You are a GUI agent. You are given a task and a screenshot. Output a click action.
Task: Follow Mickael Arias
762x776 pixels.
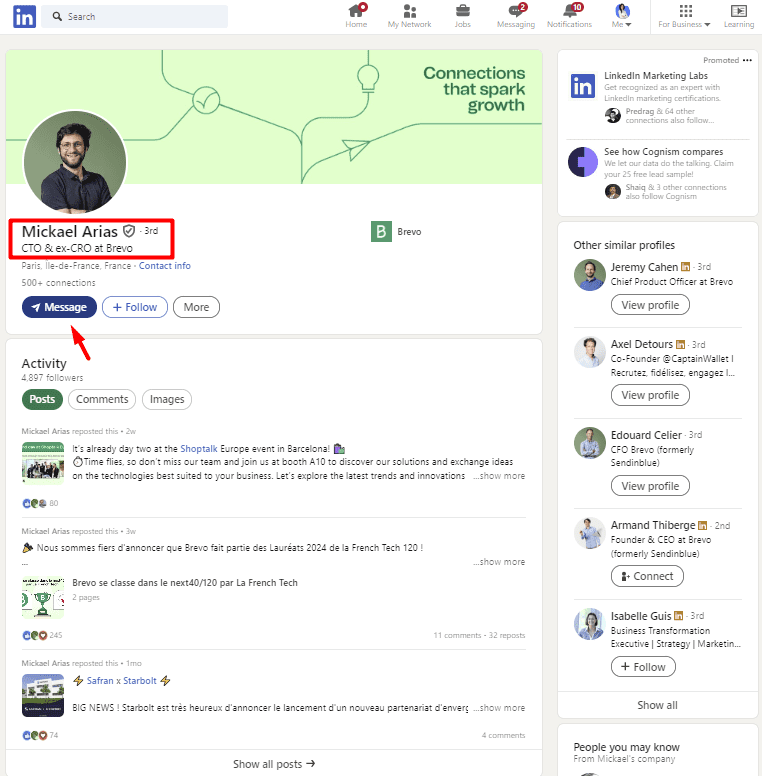point(135,307)
